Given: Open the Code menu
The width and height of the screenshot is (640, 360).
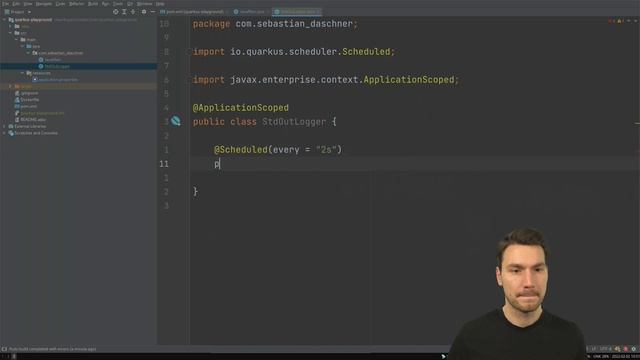Looking at the screenshot, I should (x=60, y=4).
